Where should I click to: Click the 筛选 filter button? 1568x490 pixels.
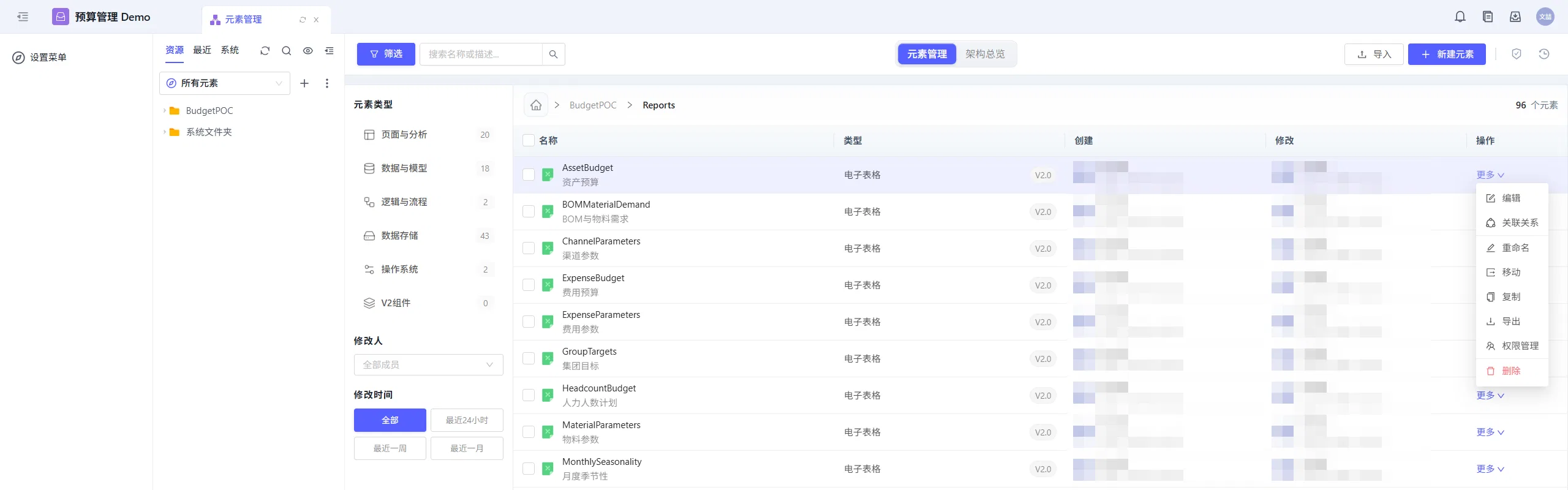click(x=386, y=55)
